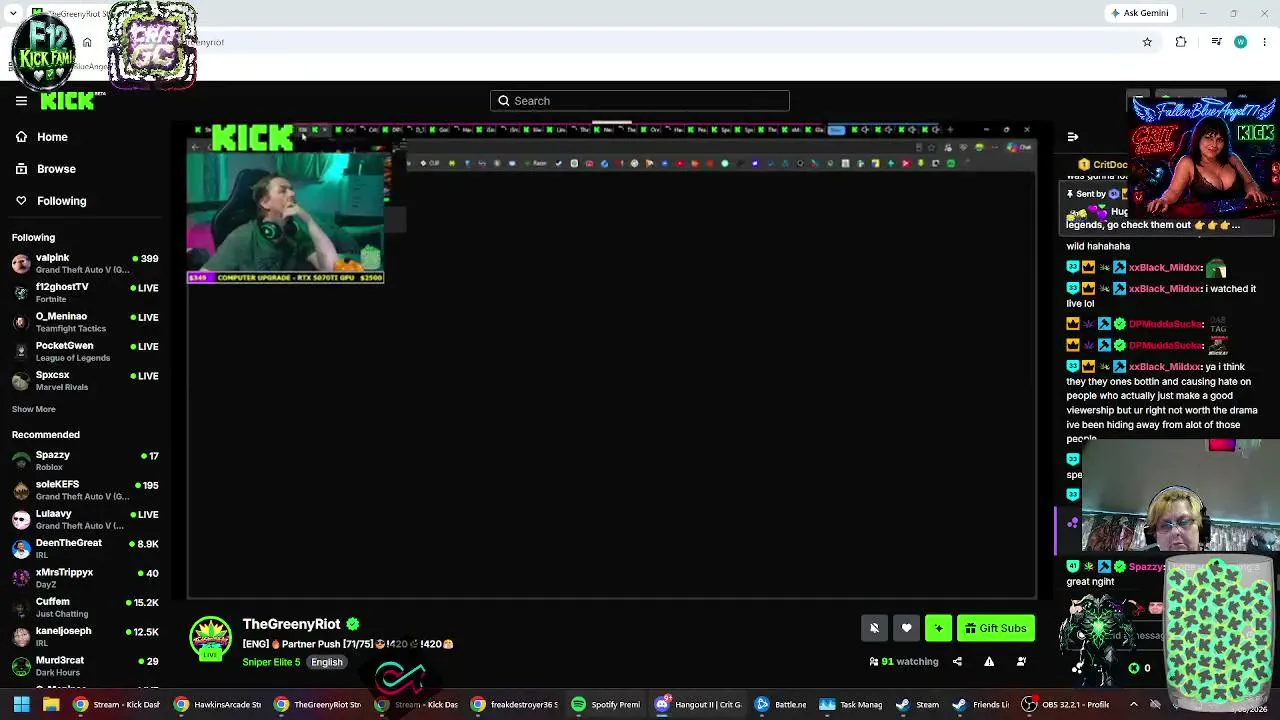Open valpink's channel from Following list
Viewport: 1280px width, 720px height.
coord(85,264)
